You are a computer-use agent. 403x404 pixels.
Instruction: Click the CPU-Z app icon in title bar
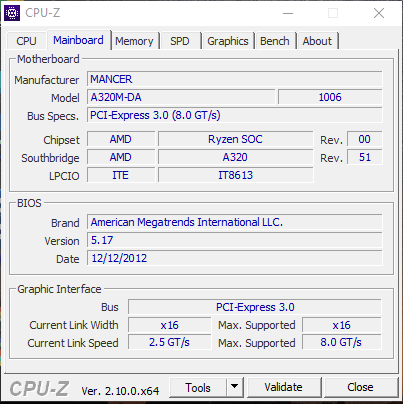coord(12,13)
